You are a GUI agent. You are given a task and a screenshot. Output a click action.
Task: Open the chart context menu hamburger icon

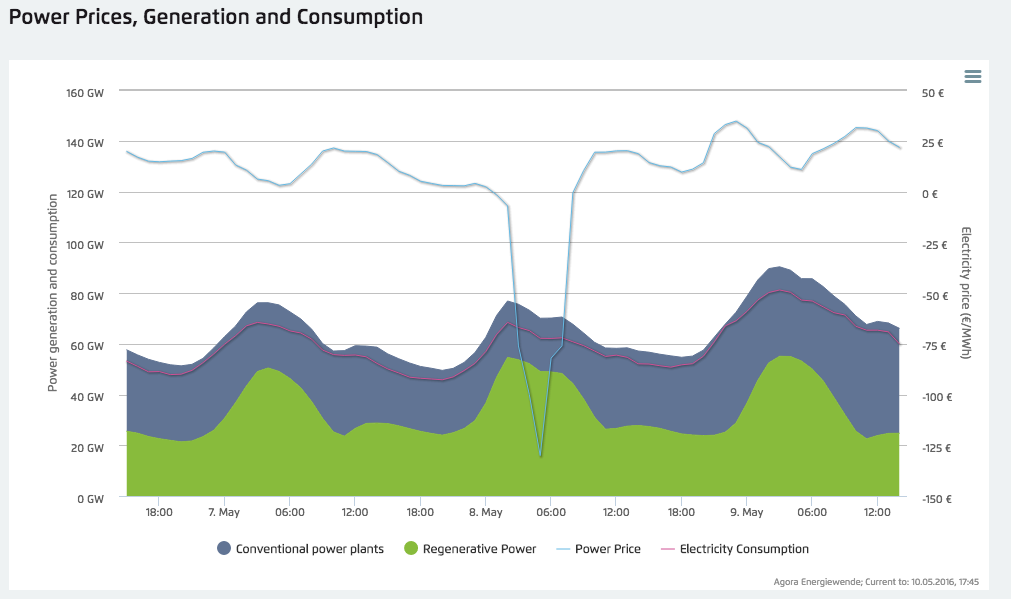(x=973, y=77)
